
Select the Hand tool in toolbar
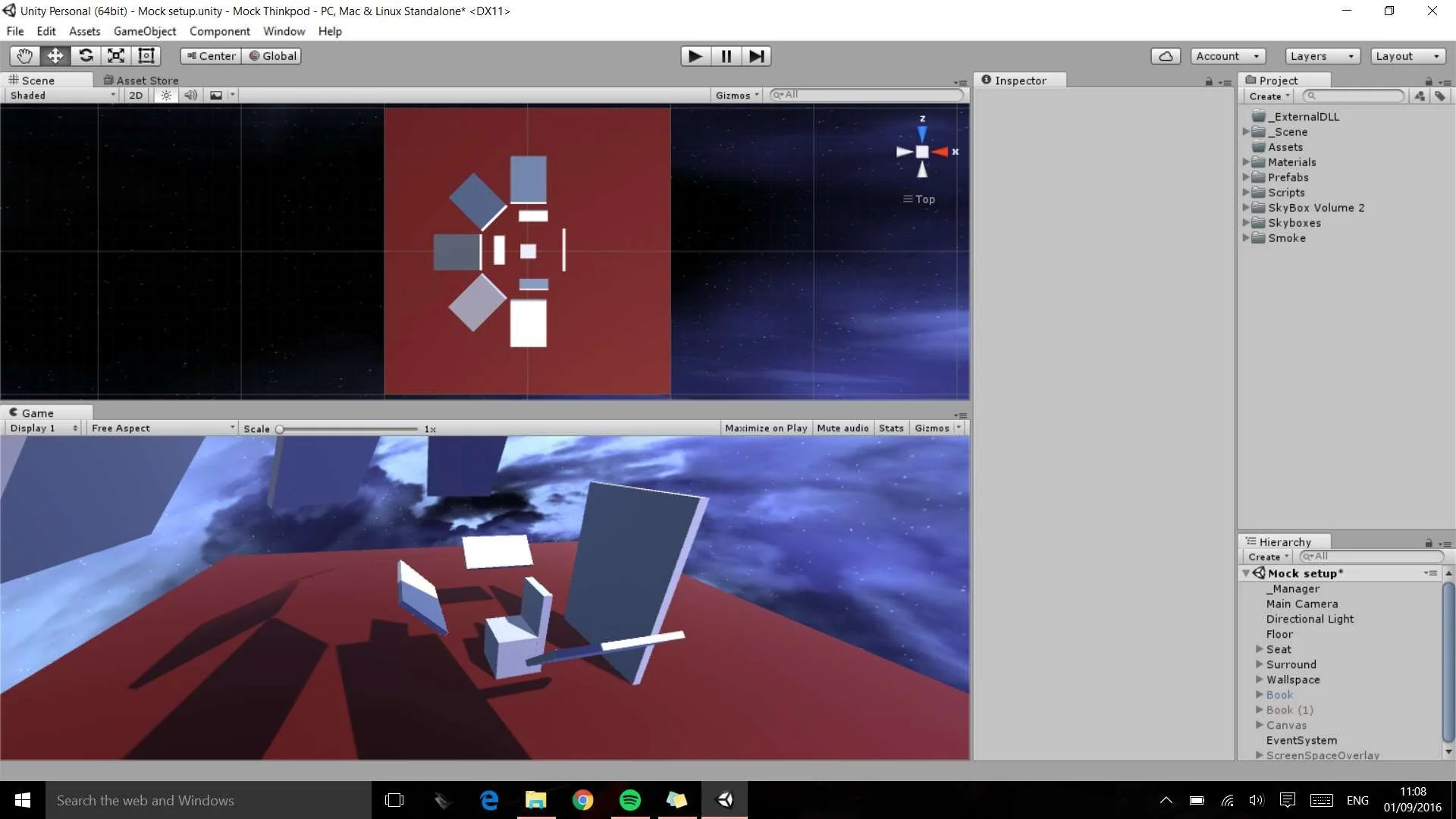(x=24, y=56)
